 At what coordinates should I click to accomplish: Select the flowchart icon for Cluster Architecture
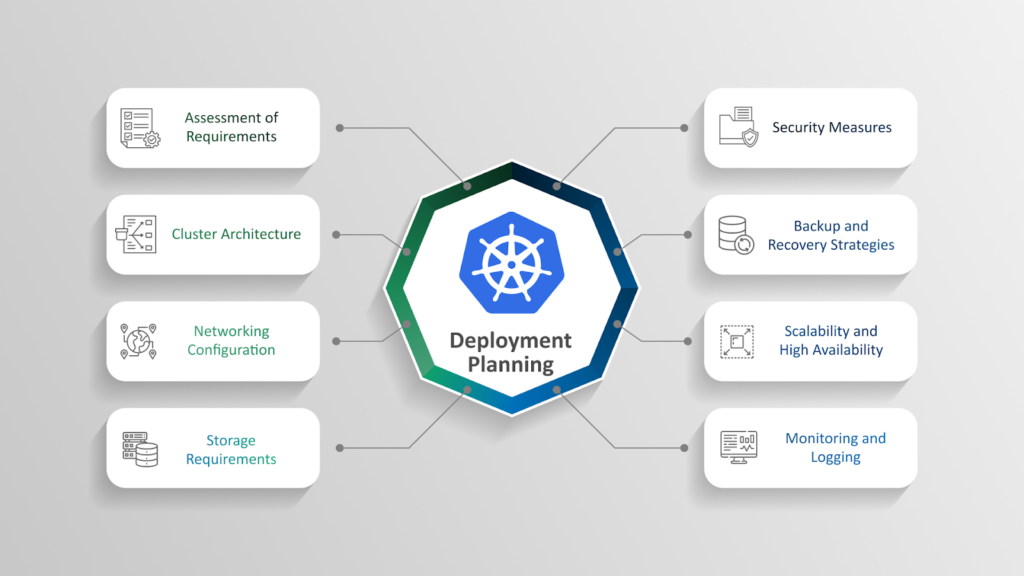[x=138, y=234]
